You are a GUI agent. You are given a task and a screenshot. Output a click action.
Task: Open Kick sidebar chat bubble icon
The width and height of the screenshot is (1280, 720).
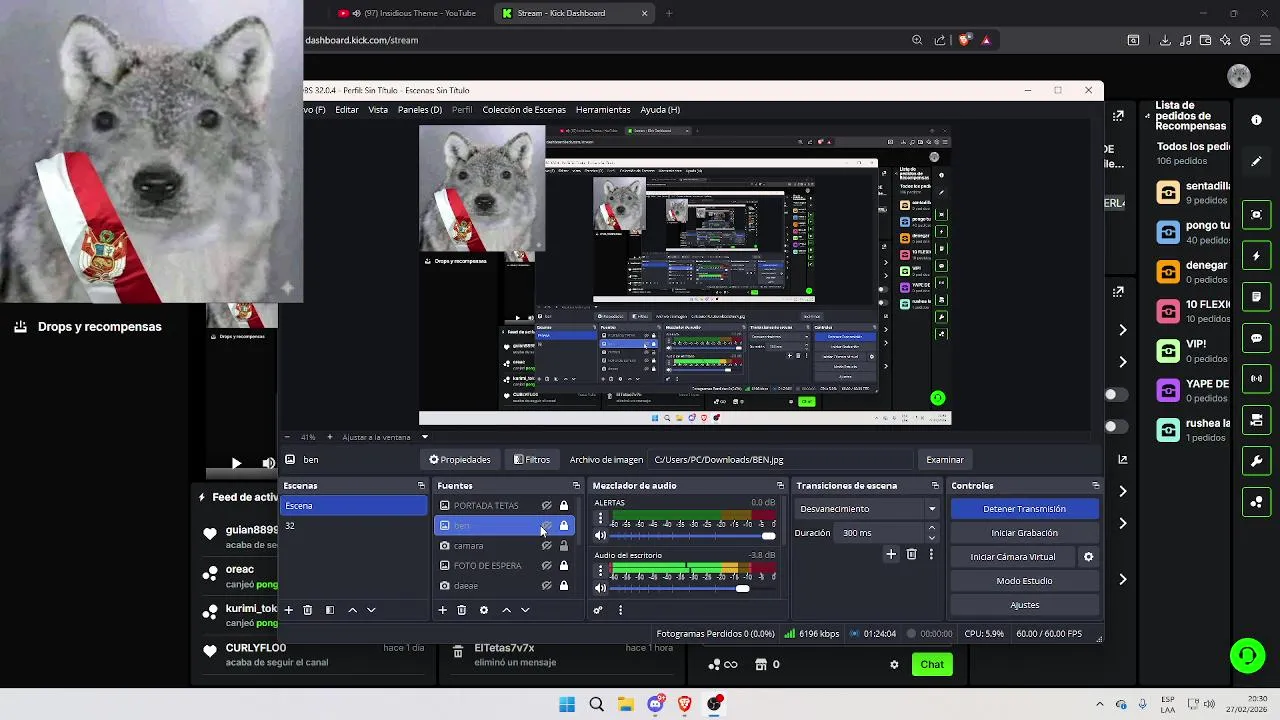(1257, 338)
